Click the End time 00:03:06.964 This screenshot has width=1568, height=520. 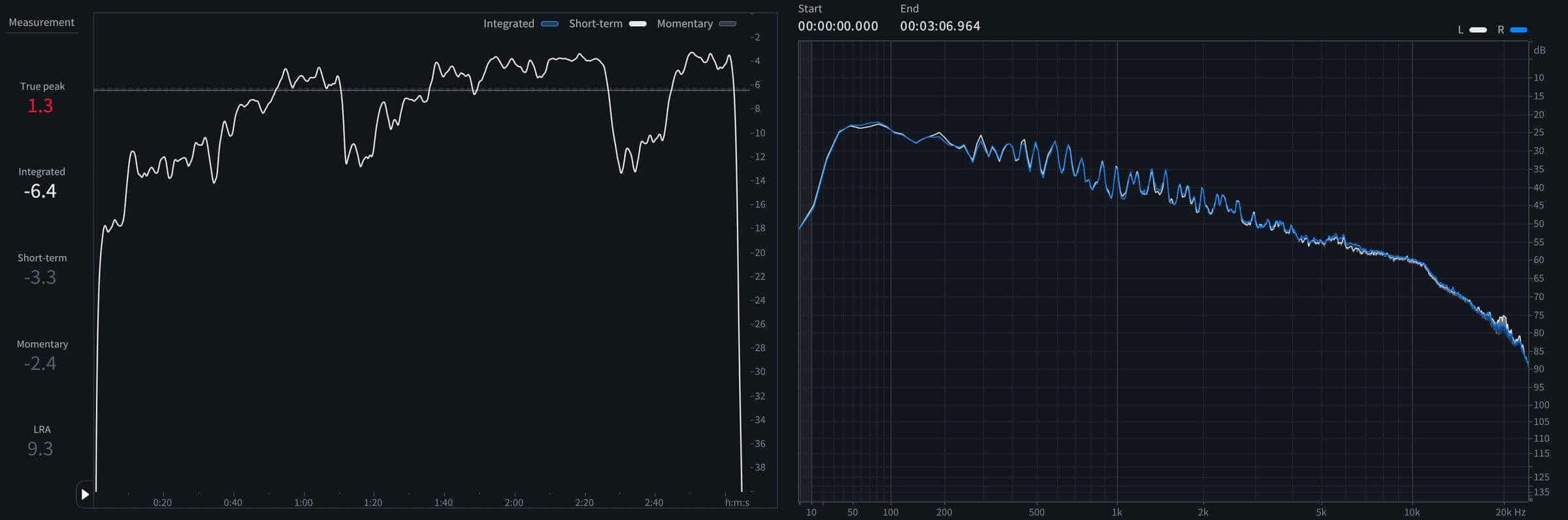(x=940, y=26)
